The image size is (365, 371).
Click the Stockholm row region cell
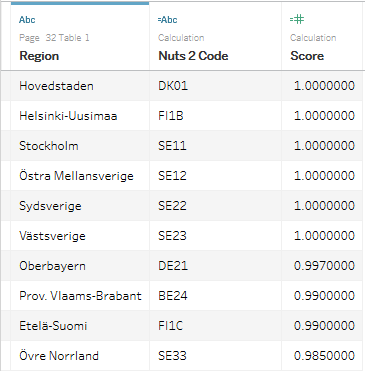pyautogui.click(x=80, y=146)
